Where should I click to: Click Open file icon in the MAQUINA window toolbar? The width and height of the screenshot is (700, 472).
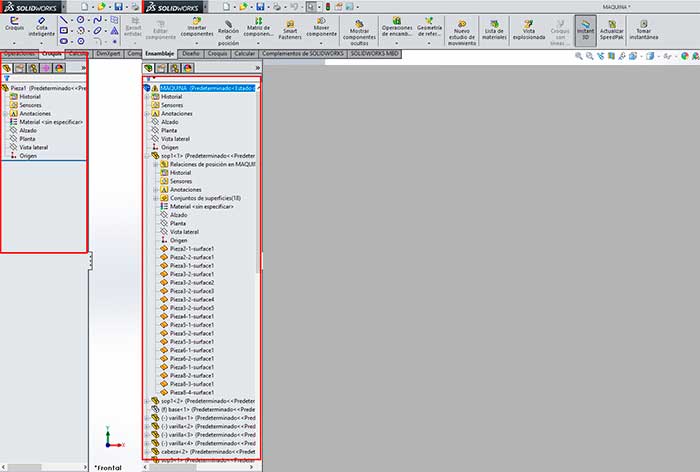243,7
